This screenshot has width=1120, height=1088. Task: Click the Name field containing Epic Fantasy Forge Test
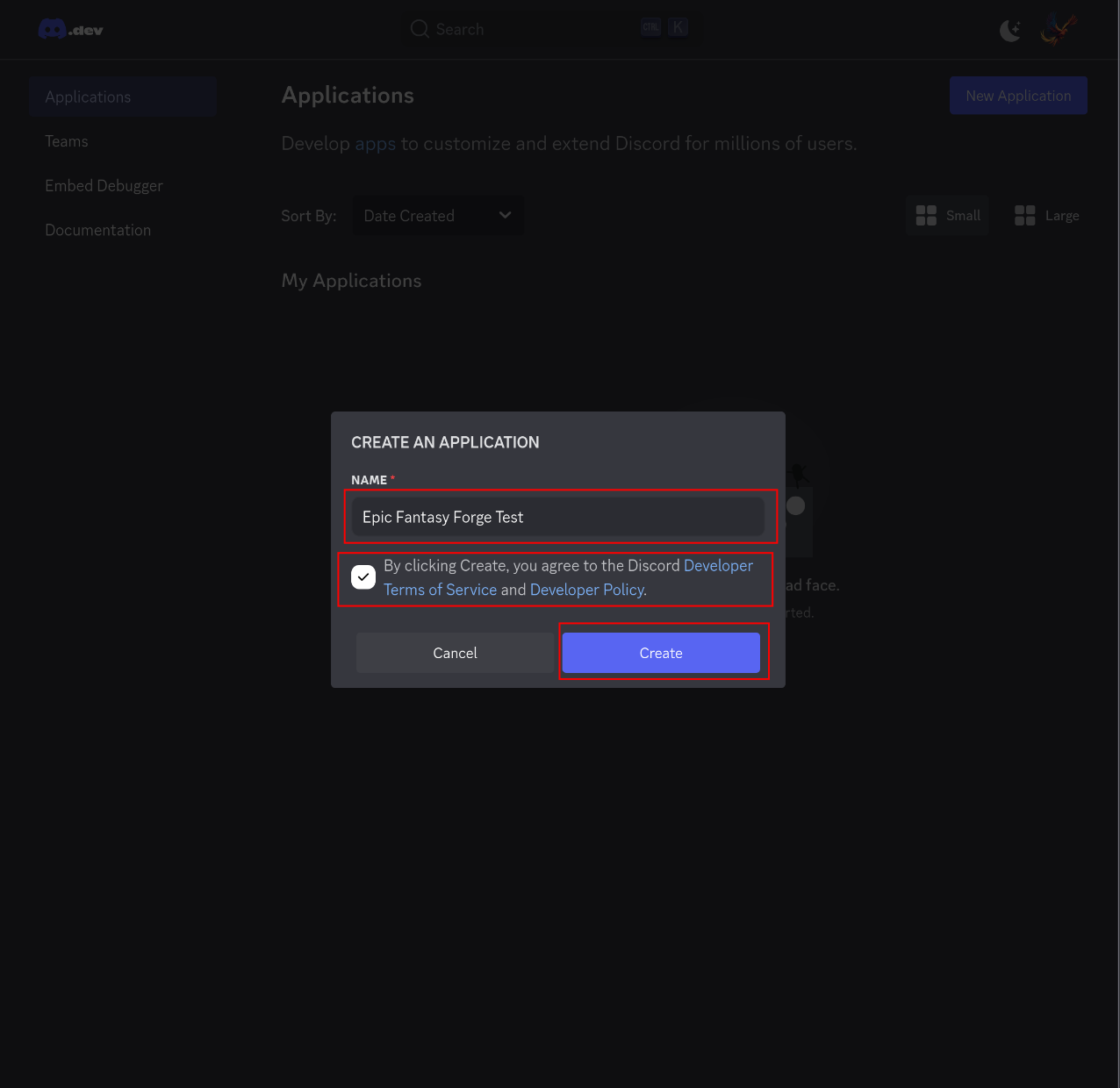pos(558,517)
